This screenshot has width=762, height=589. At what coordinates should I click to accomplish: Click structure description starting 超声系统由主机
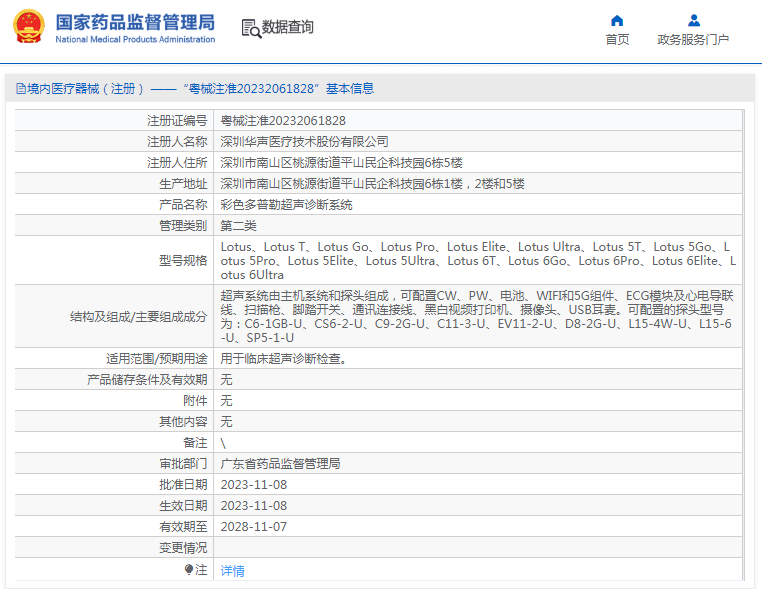tap(477, 316)
